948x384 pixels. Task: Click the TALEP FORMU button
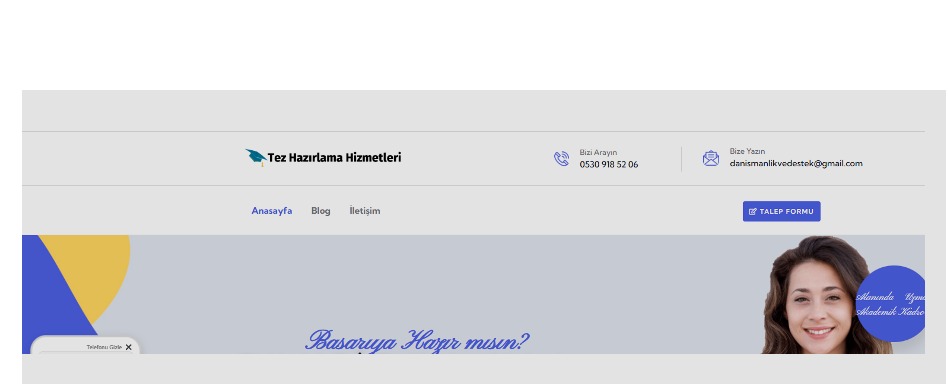[x=781, y=211]
